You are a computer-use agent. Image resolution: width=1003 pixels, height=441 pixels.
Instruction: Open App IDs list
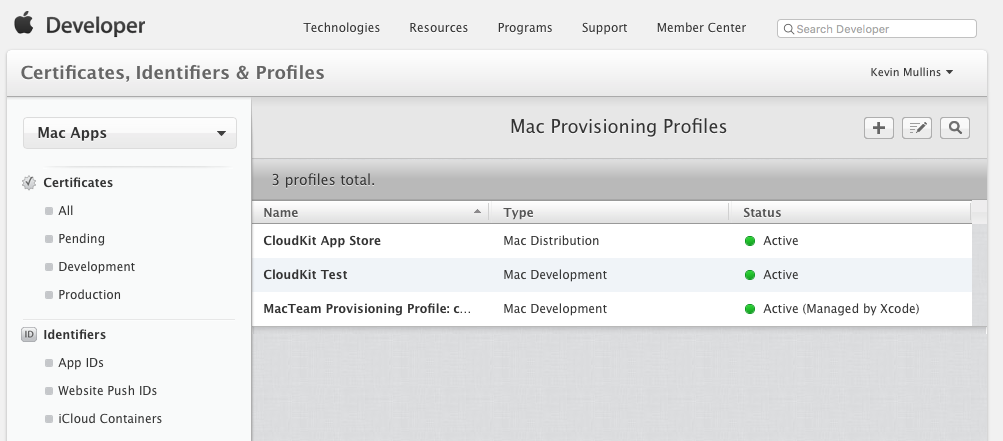click(81, 363)
